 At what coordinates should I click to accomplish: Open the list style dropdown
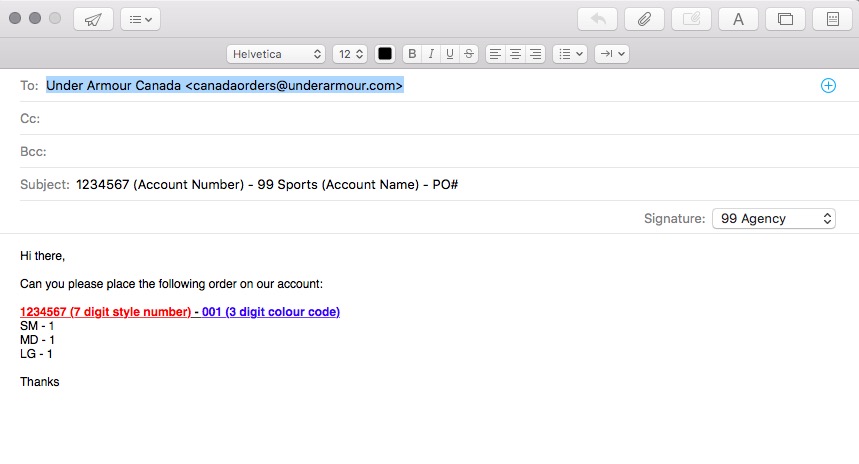click(570, 54)
